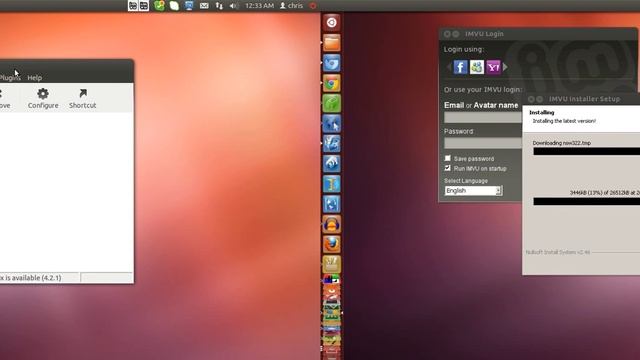Show previous login providers with left arrow
Image resolution: width=640 pixels, height=360 pixels.
click(449, 67)
